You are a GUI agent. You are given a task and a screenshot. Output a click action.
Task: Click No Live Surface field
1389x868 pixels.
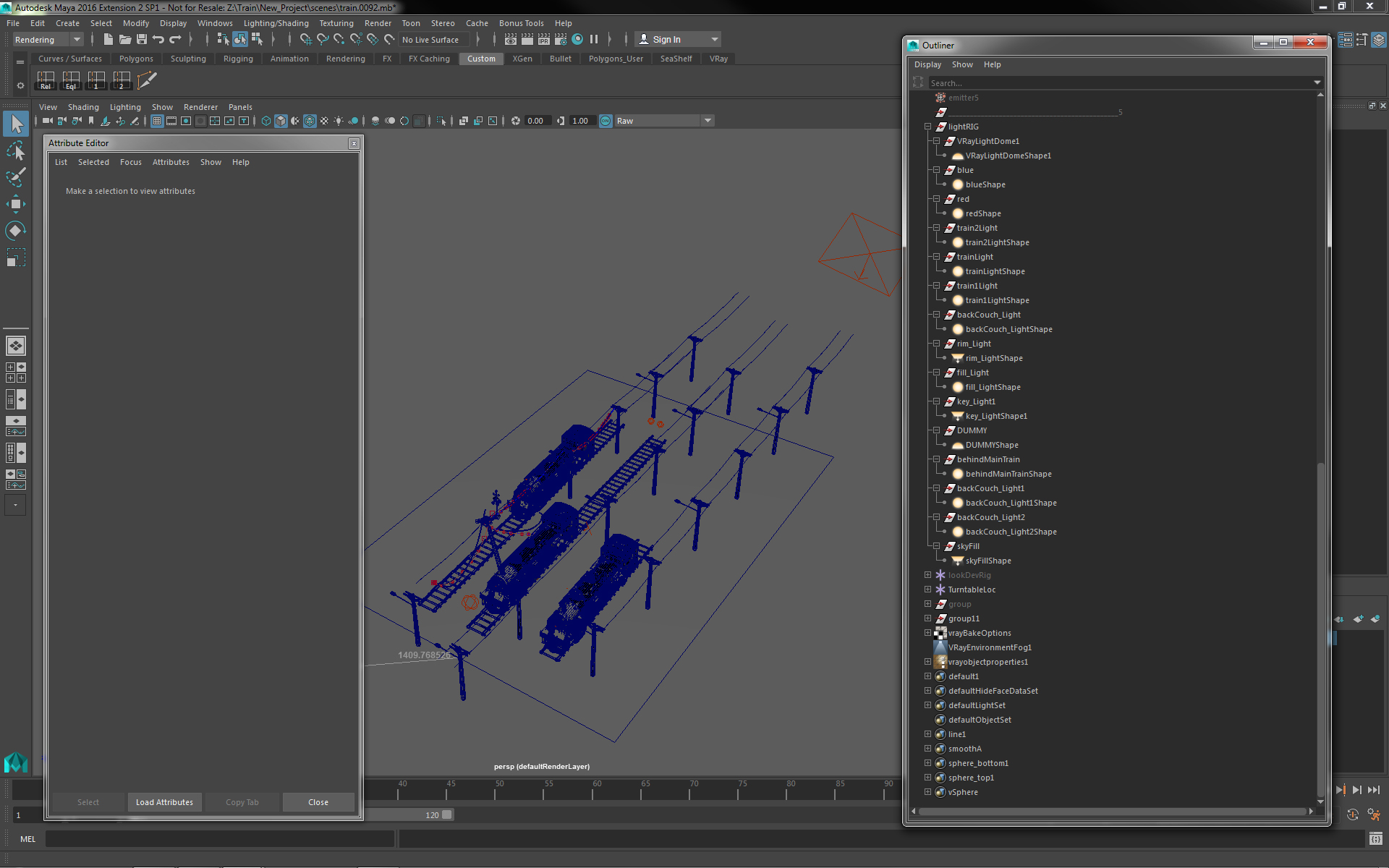tap(433, 40)
